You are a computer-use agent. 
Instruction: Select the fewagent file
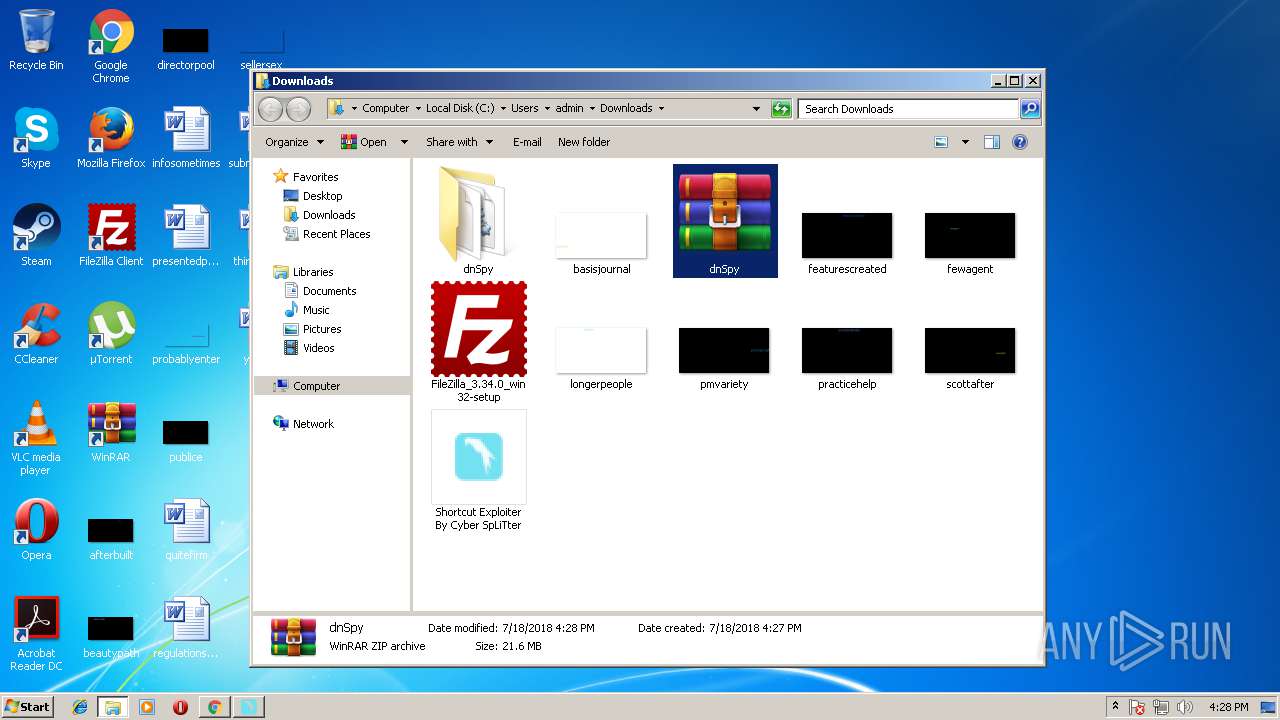point(970,243)
